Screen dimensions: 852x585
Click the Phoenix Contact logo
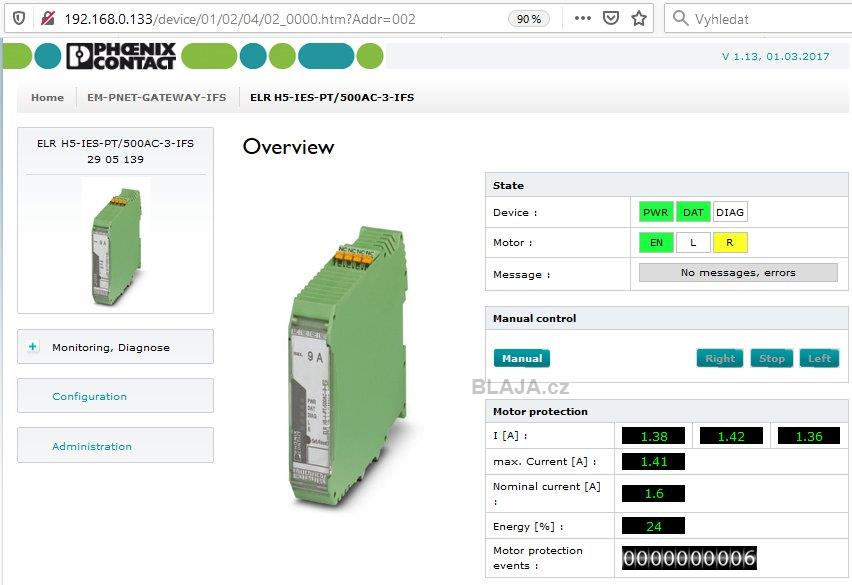(121, 56)
